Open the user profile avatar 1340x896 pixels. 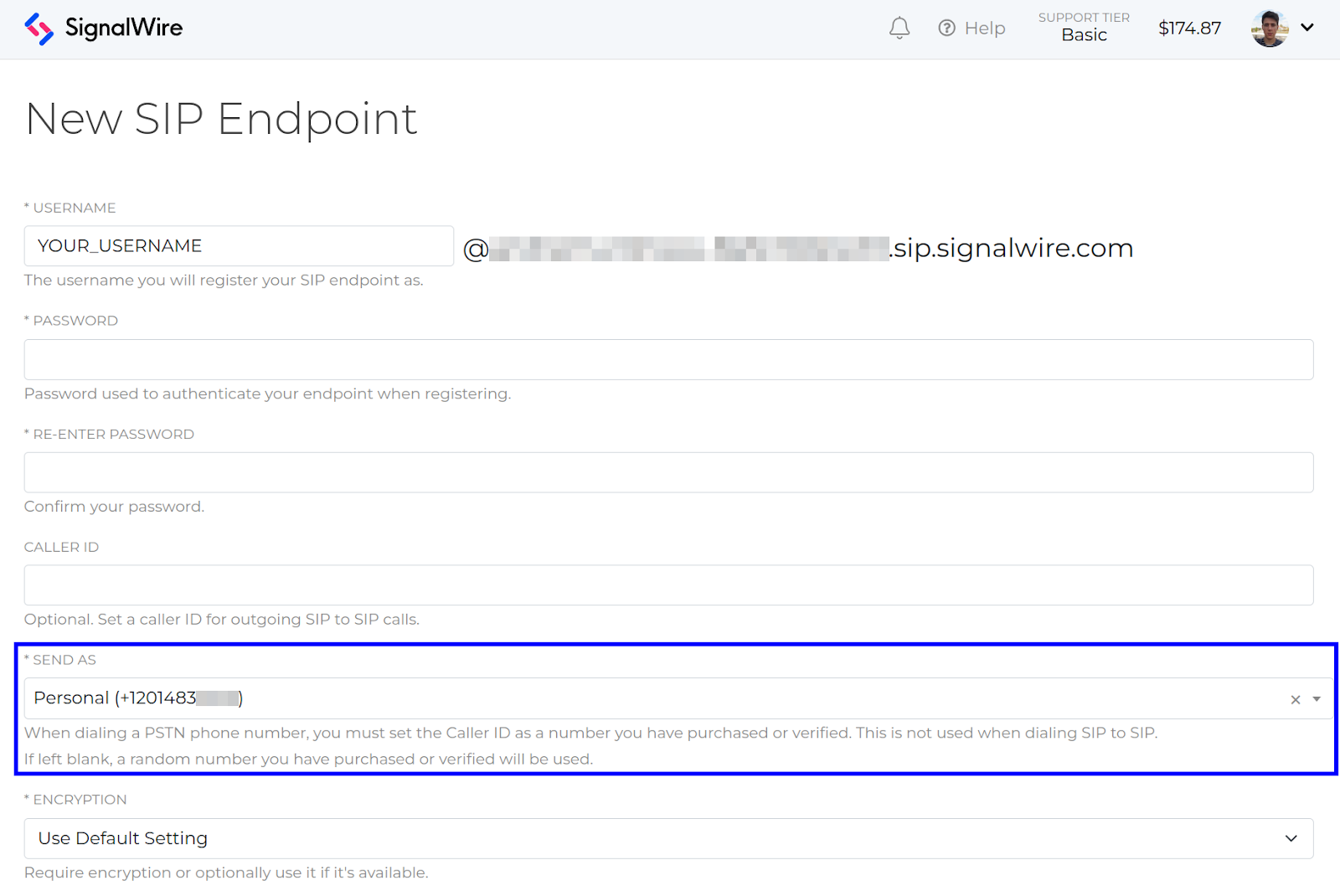tap(1270, 28)
